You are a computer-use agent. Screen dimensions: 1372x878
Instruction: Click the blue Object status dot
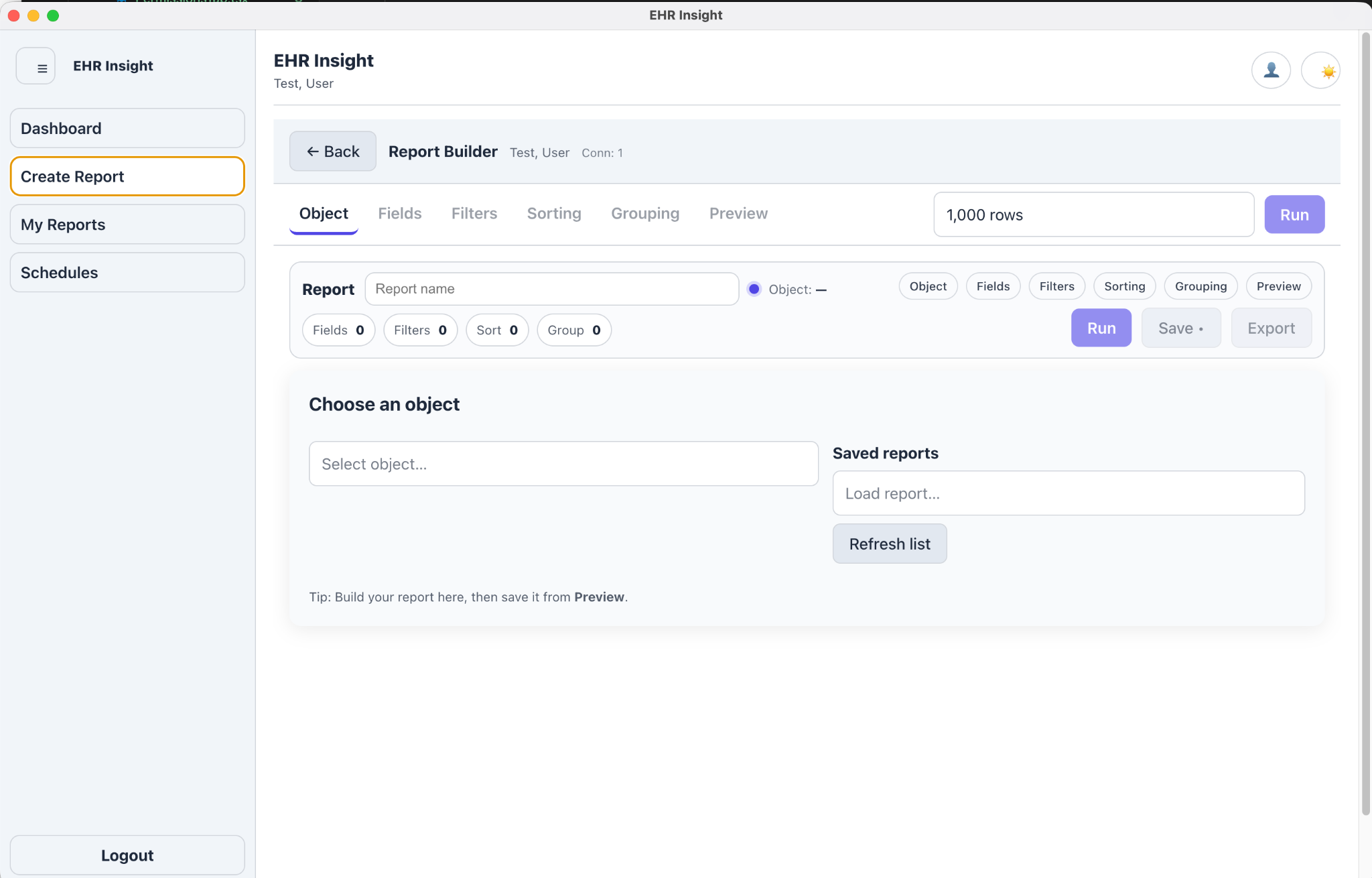coord(754,290)
